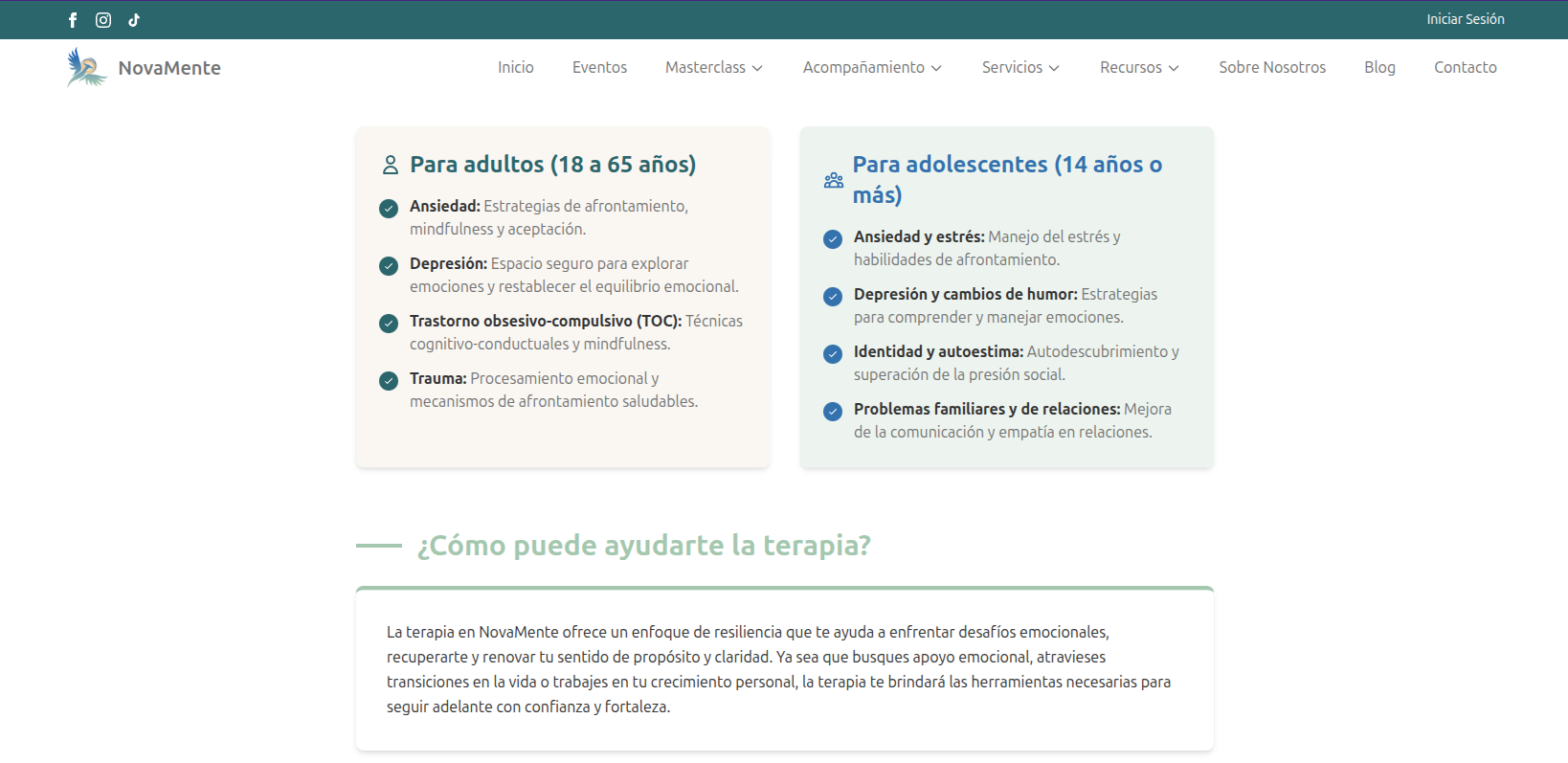Viewport: 1568px width, 763px height.
Task: Click the group icon beside Para adolescentes
Action: 834,180
